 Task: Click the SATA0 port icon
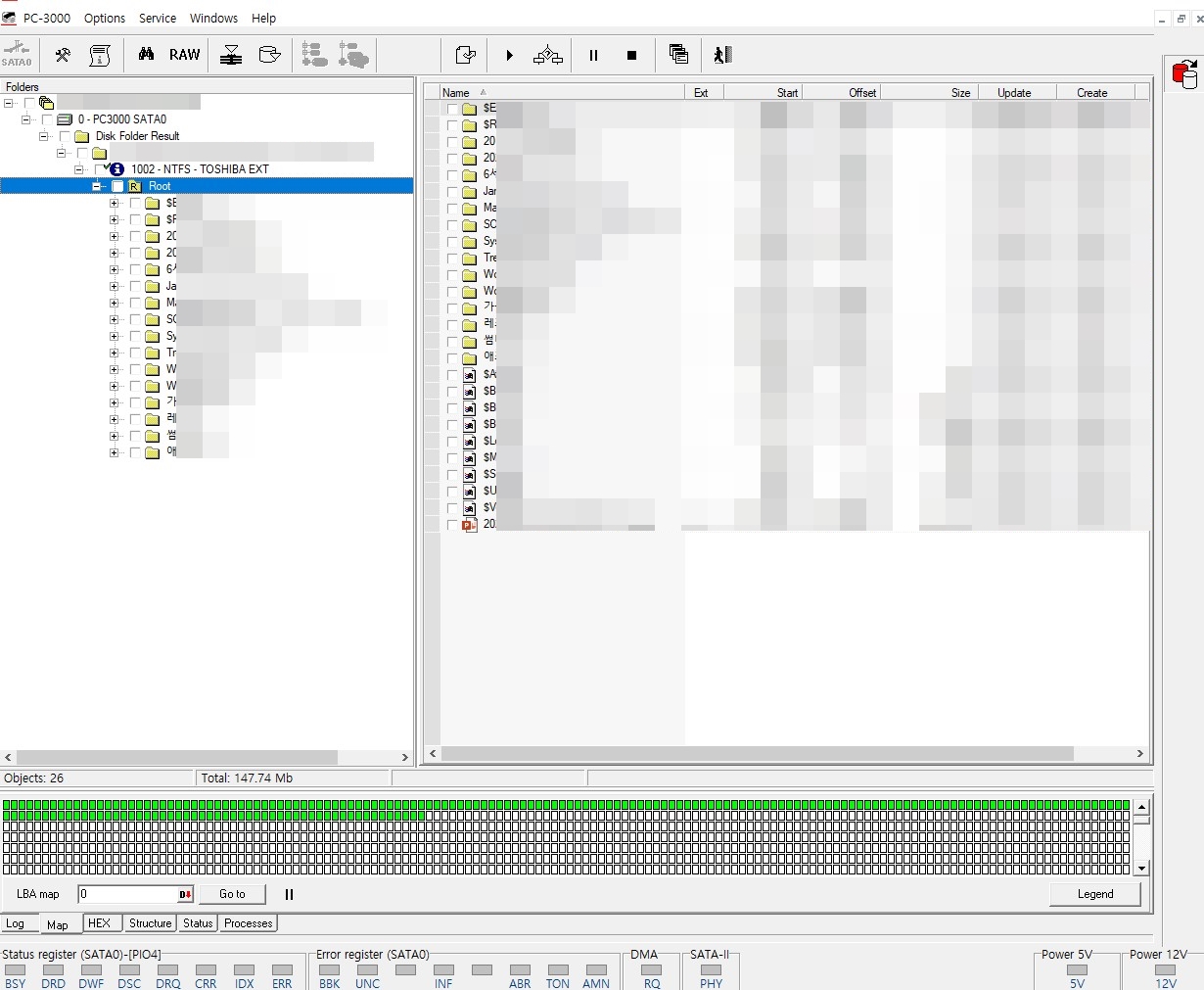pyautogui.click(x=17, y=54)
